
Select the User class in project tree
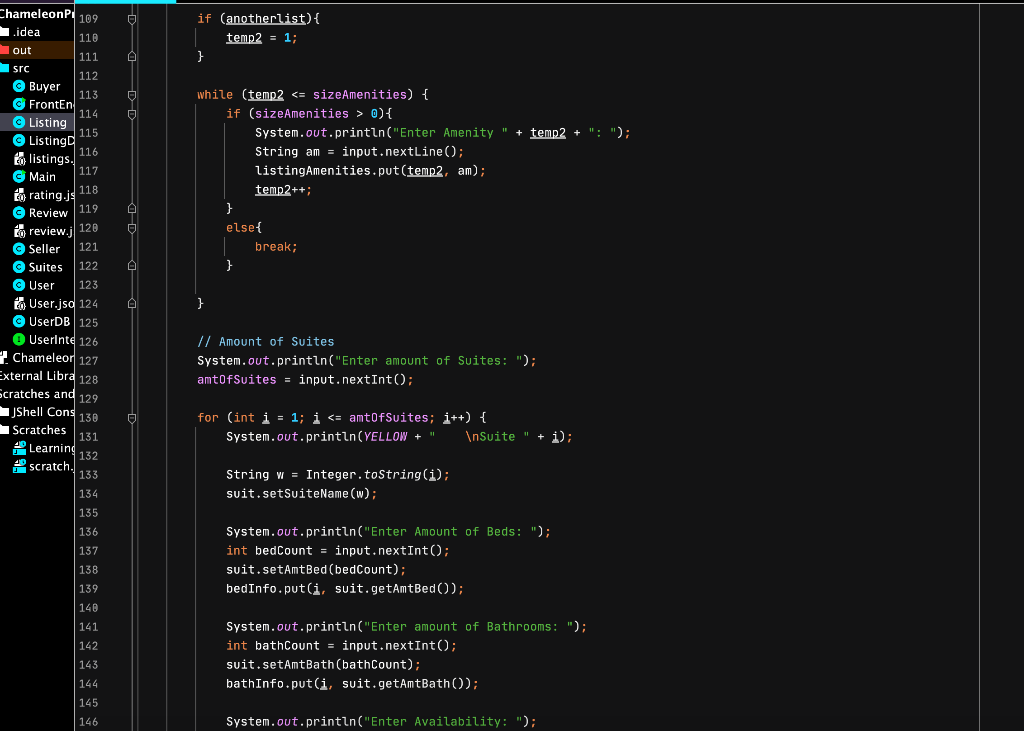pyautogui.click(x=37, y=285)
